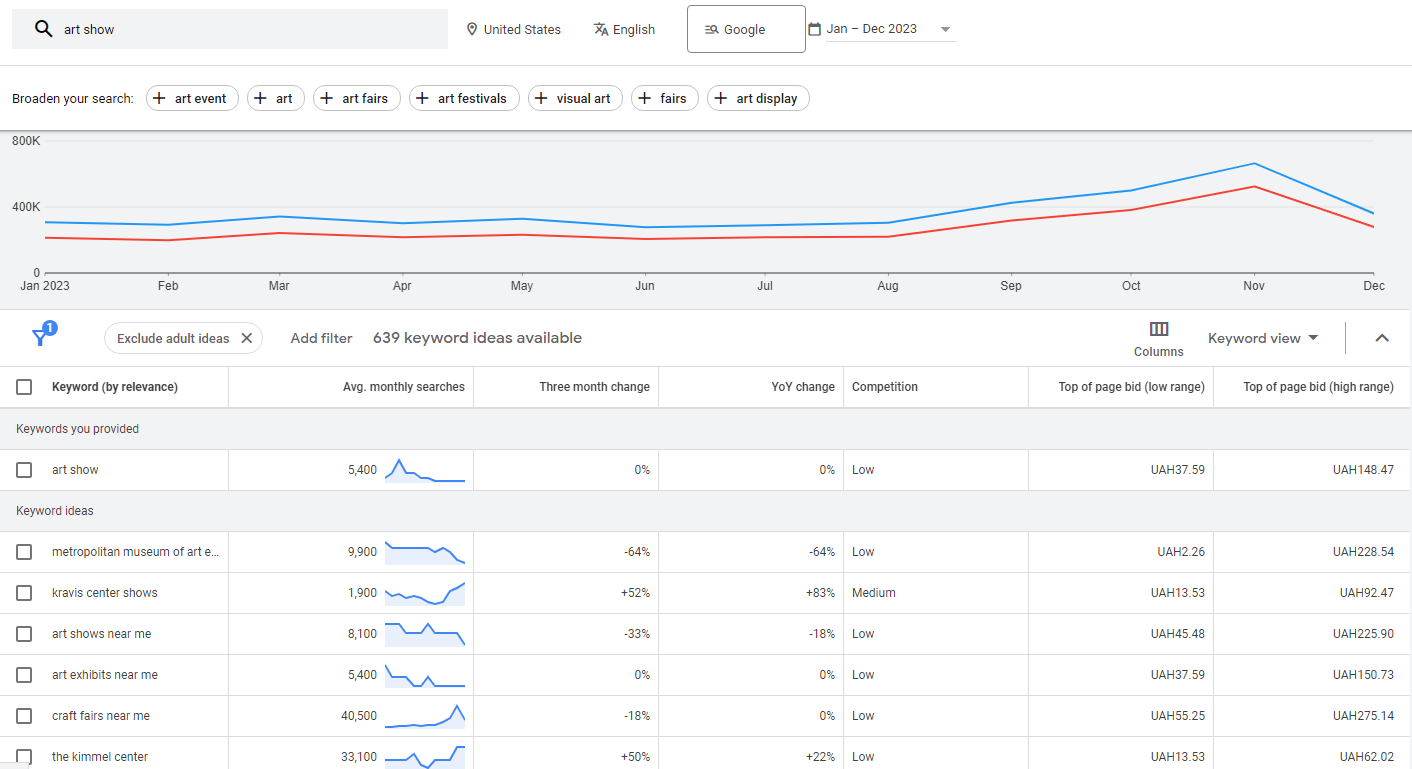1412x769 pixels.
Task: Open the Keyword view dropdown
Action: (1263, 338)
